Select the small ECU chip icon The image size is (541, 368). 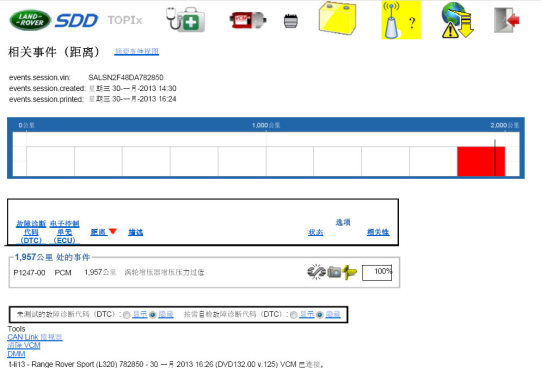[x=291, y=21]
